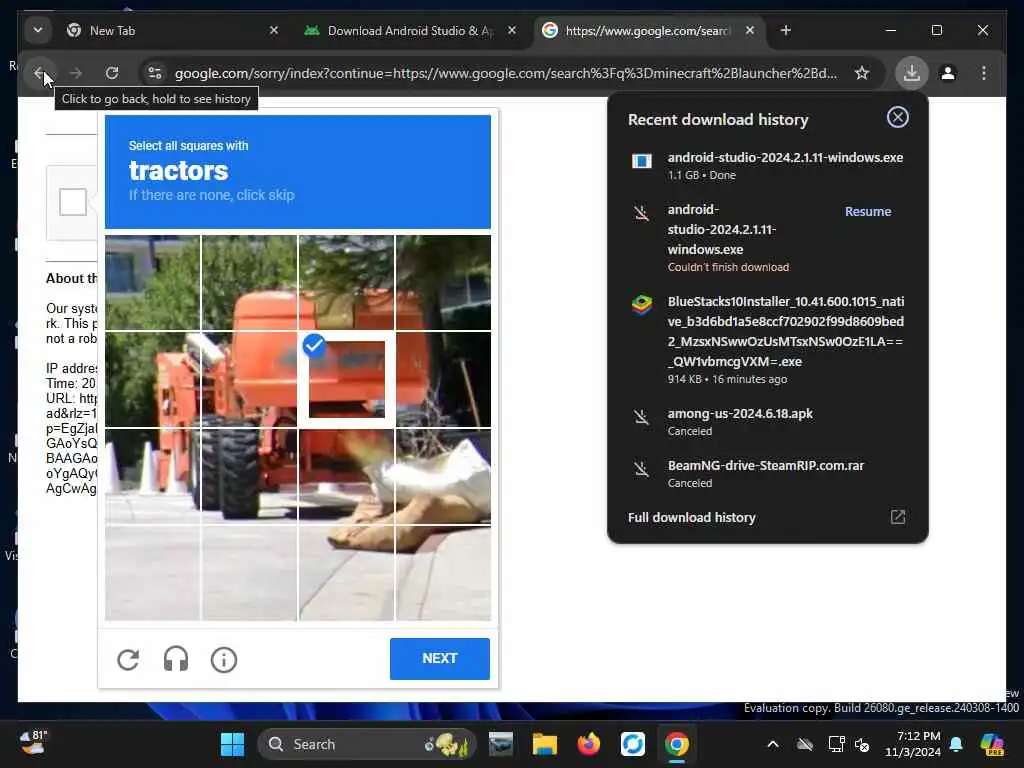Click the browser back arrow button
Viewport: 1024px width, 768px height.
39,73
